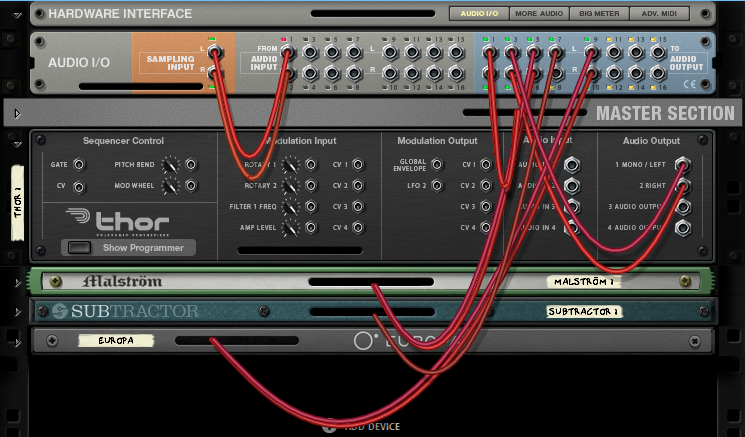Click Filter 1 Freq trim knob
Image resolution: width=745 pixels, height=437 pixels.
(x=291, y=207)
